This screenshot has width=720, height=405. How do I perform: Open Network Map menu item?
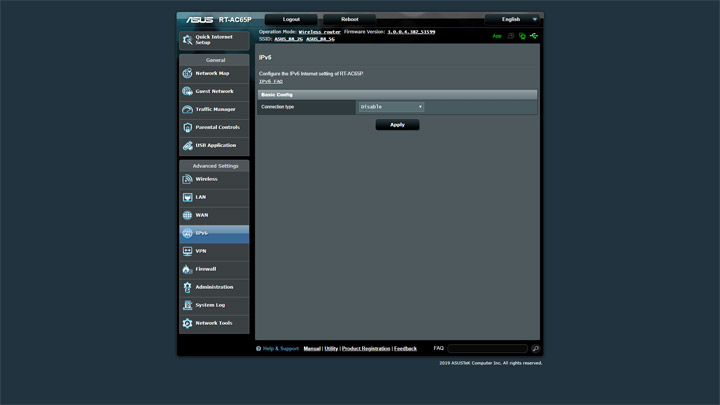coord(214,73)
